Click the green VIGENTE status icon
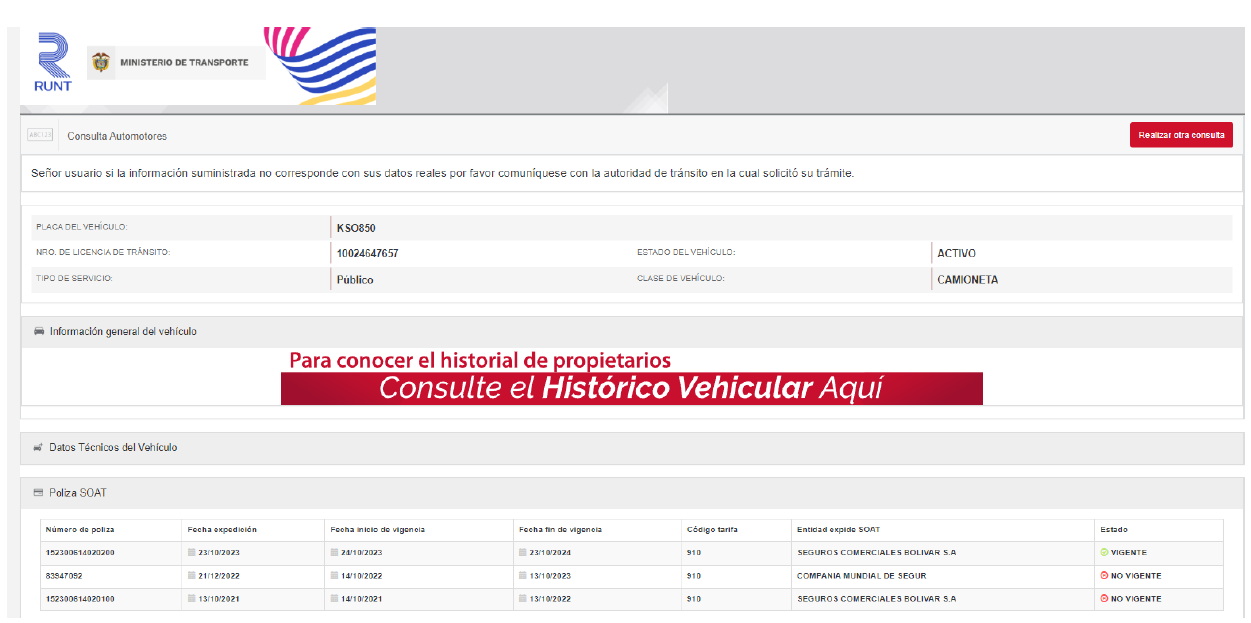1251x623 pixels. [1104, 552]
